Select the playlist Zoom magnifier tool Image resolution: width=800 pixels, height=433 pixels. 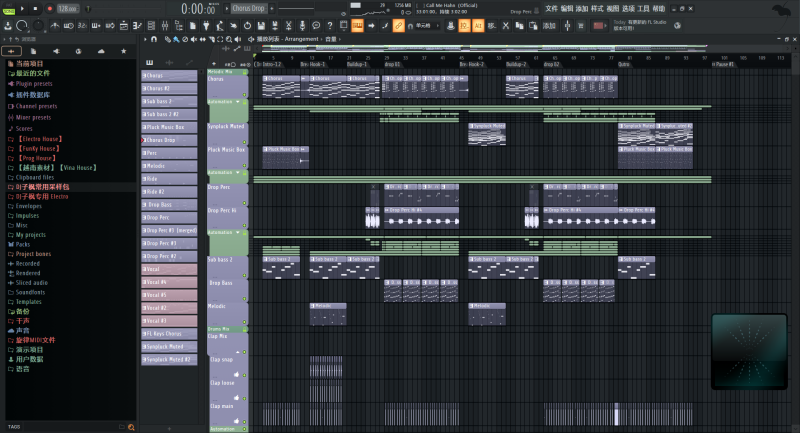pos(229,39)
